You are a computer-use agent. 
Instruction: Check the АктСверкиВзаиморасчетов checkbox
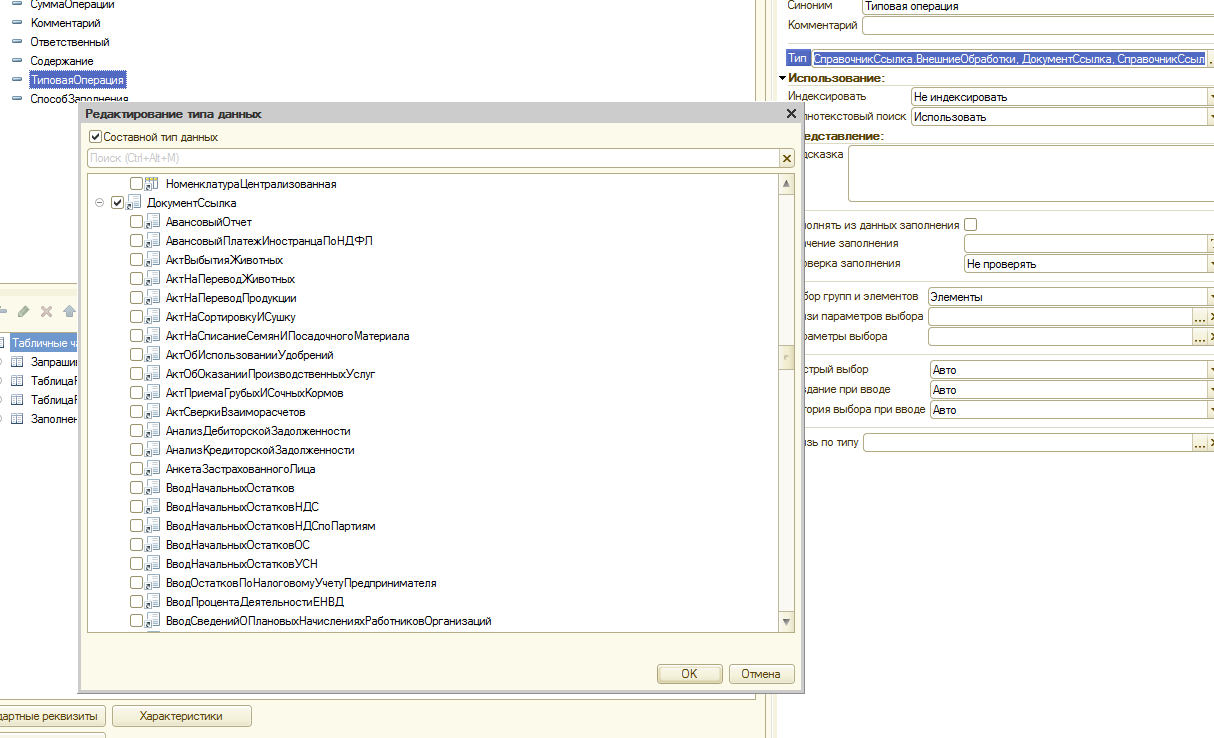(136, 412)
